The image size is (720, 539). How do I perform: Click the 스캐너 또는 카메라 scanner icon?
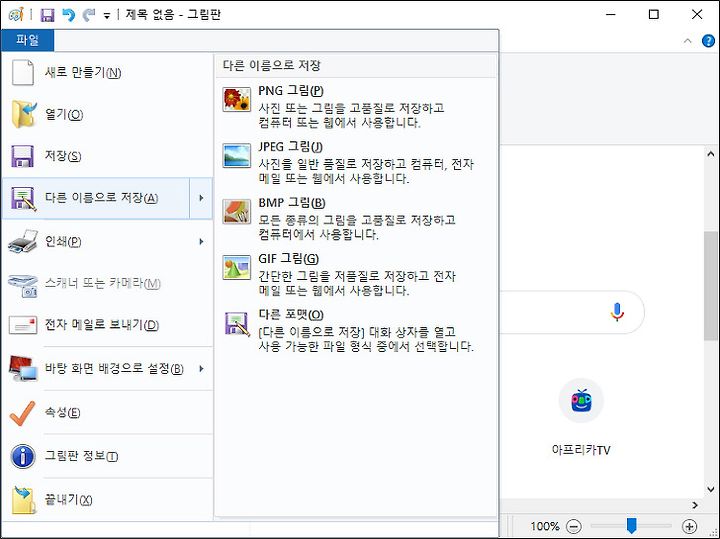tap(22, 285)
